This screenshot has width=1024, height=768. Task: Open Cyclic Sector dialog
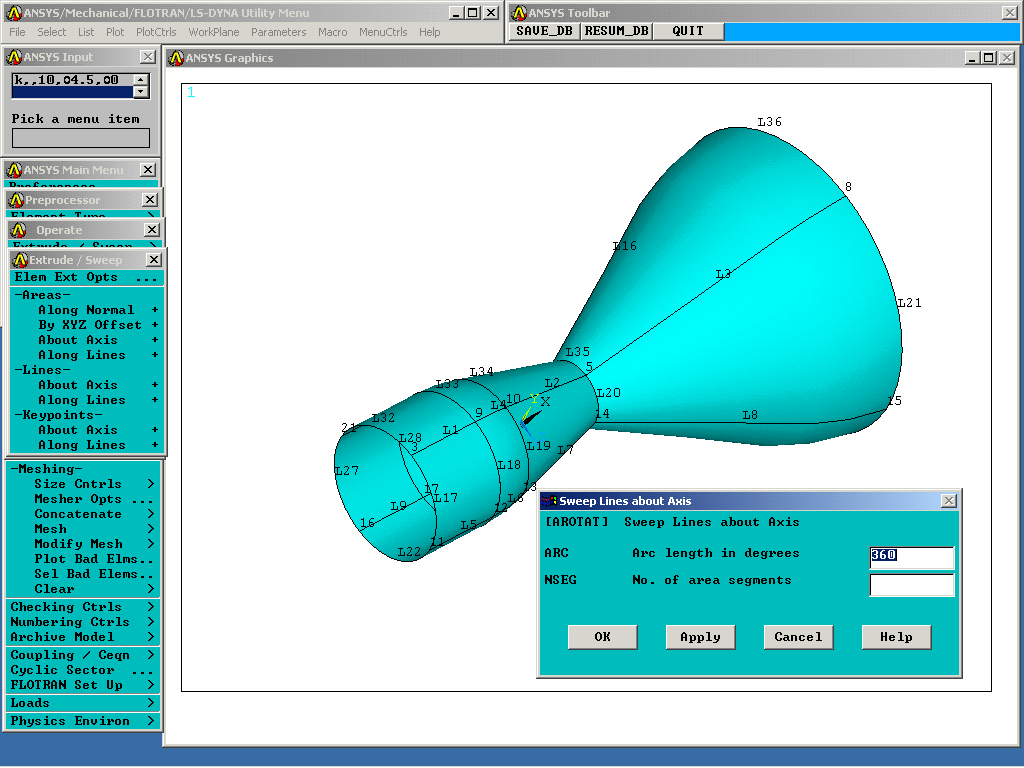tap(83, 670)
